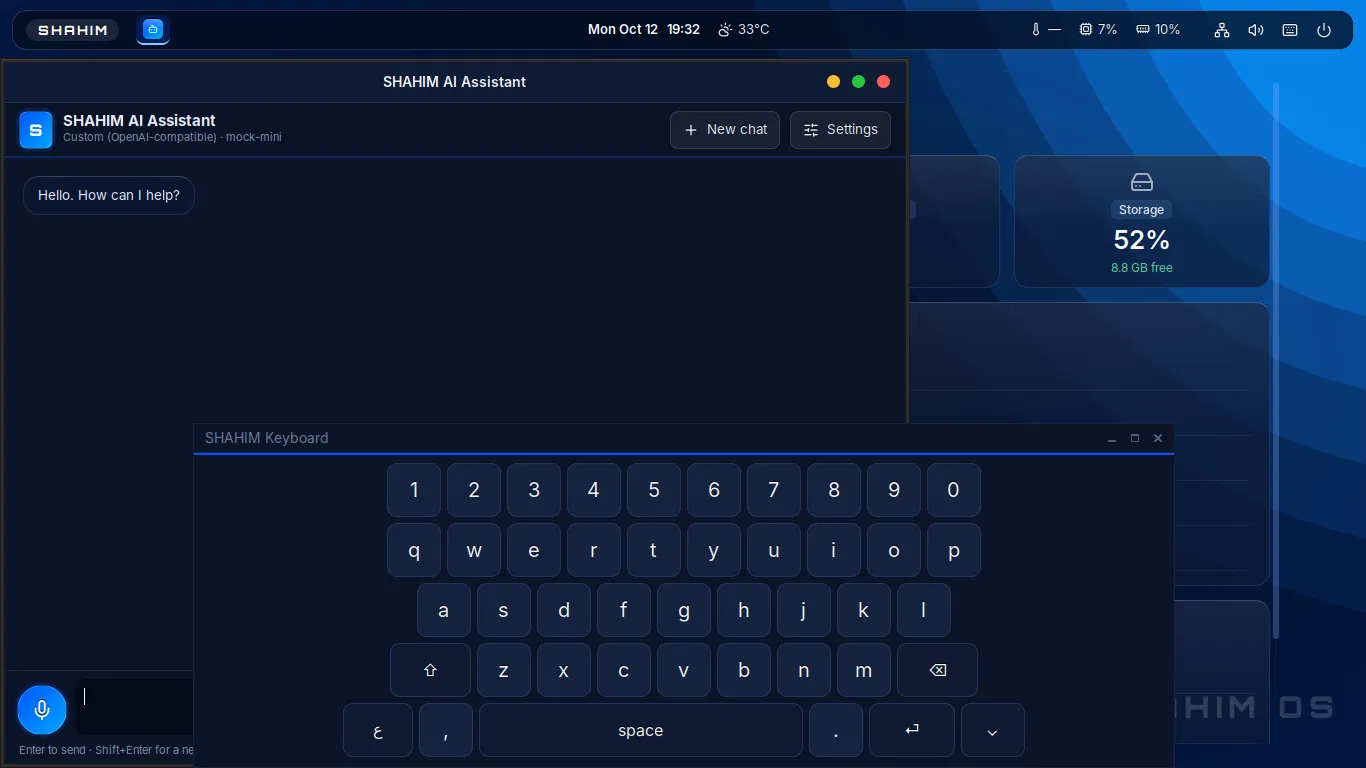Viewport: 1366px width, 768px height.
Task: Click the '8.8 GB free' storage text
Action: pyautogui.click(x=1142, y=268)
